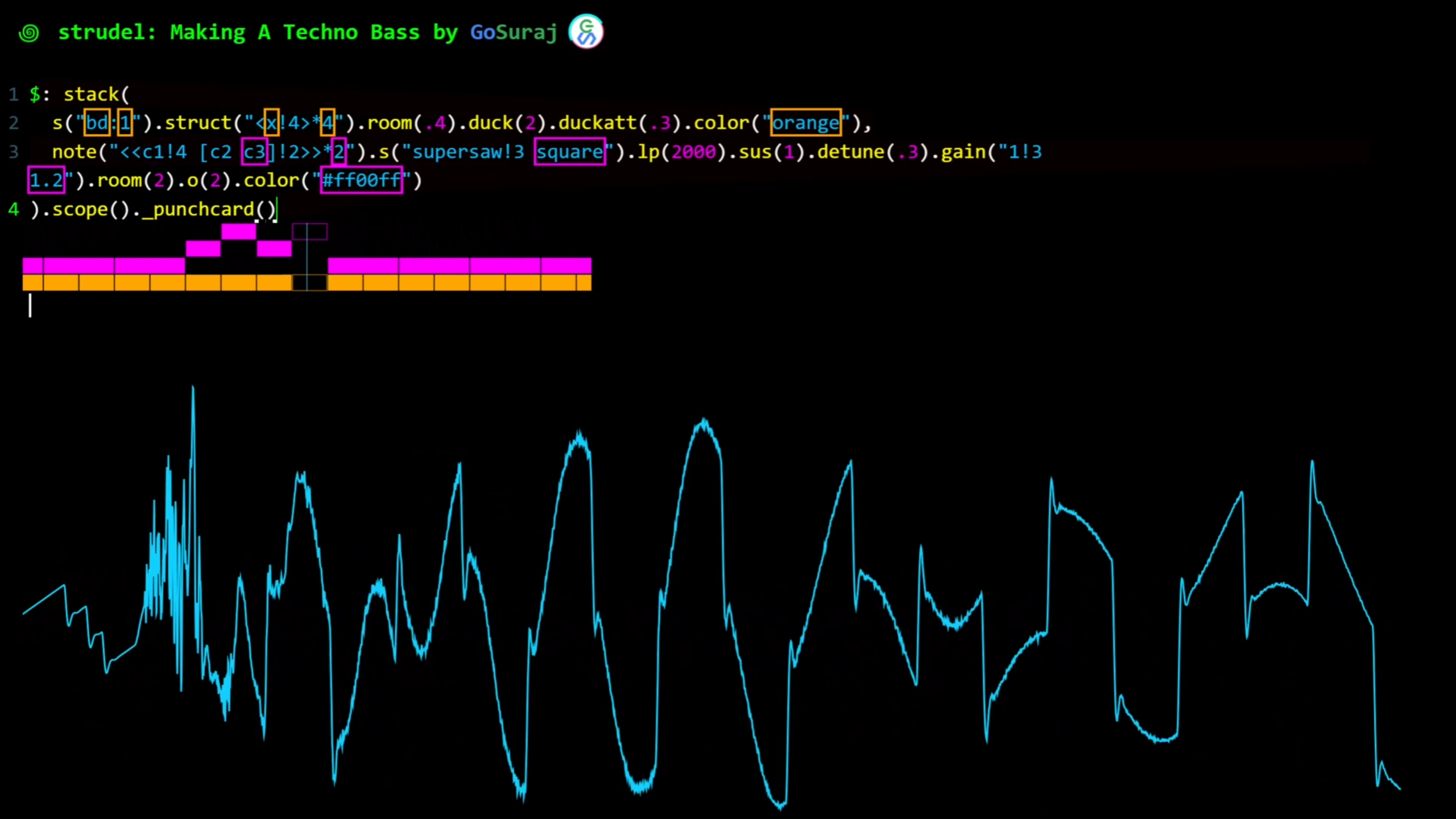Select the highlighted "bd" sample token

click(97, 122)
